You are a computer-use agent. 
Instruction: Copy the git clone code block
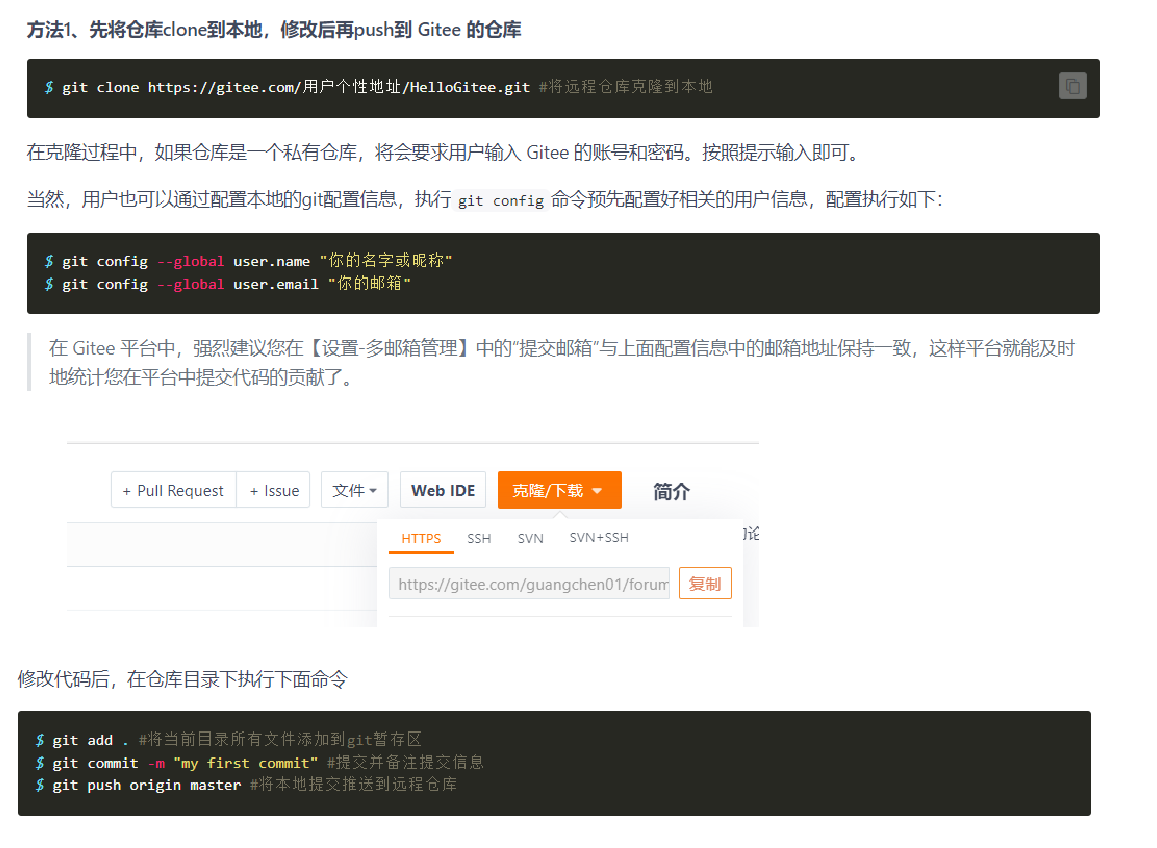1072,86
